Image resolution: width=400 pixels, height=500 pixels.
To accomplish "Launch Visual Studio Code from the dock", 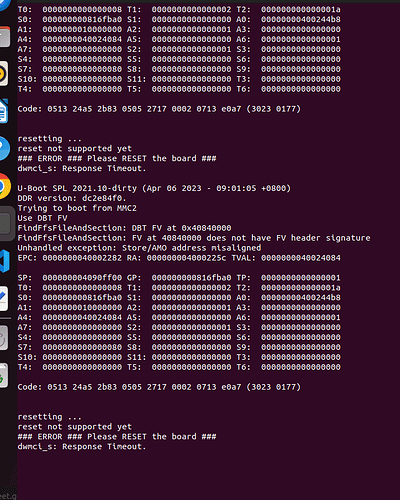I will click(5, 261).
